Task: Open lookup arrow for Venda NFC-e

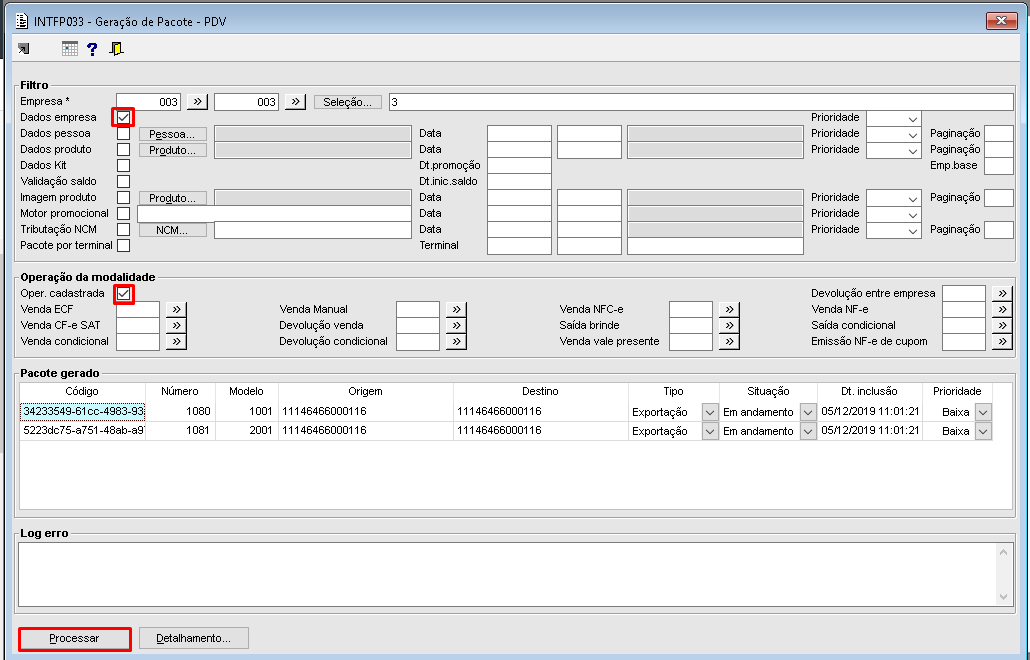Action: click(729, 309)
